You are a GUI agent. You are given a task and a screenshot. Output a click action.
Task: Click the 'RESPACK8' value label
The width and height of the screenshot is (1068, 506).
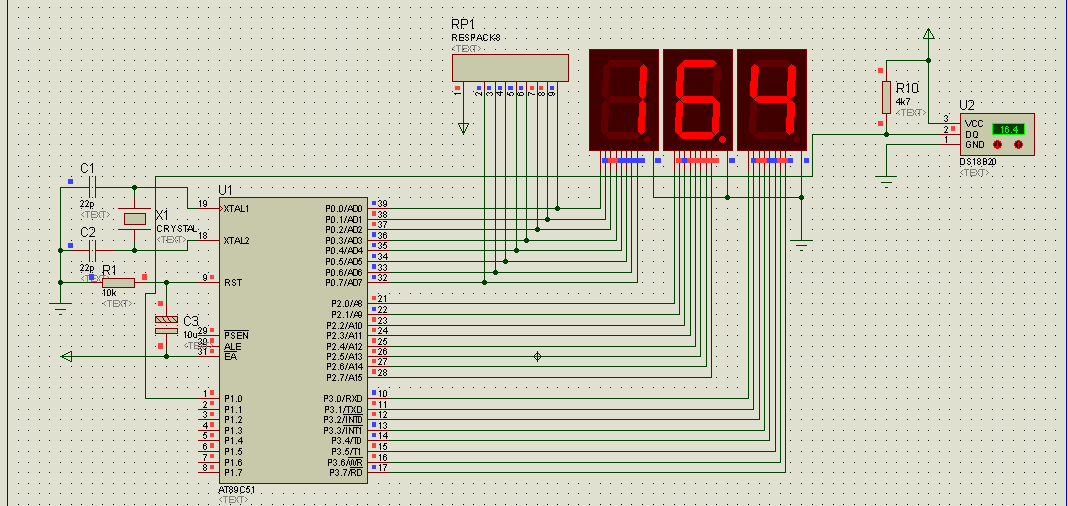click(x=475, y=38)
